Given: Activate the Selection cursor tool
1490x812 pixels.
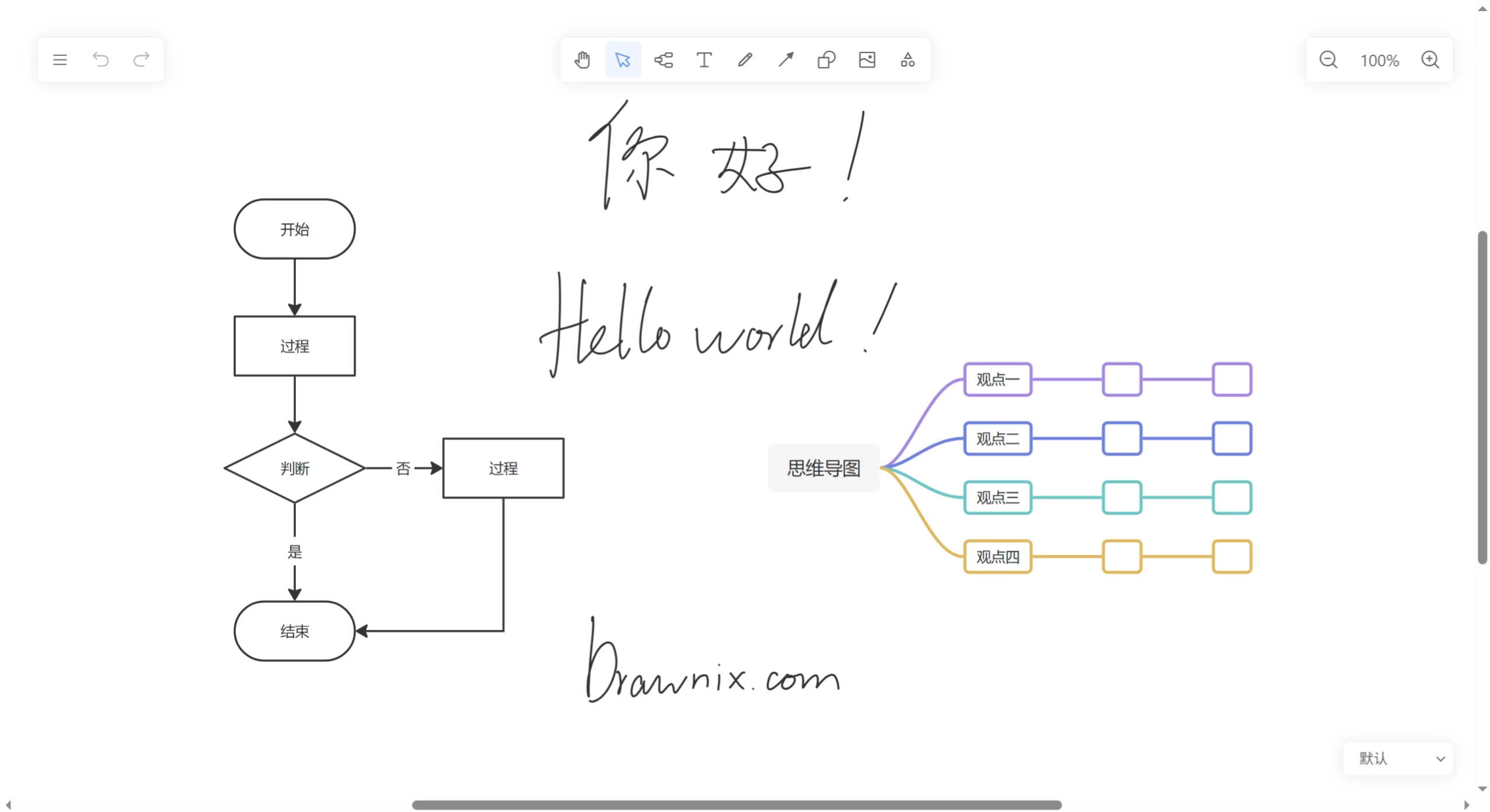Looking at the screenshot, I should [x=622, y=59].
